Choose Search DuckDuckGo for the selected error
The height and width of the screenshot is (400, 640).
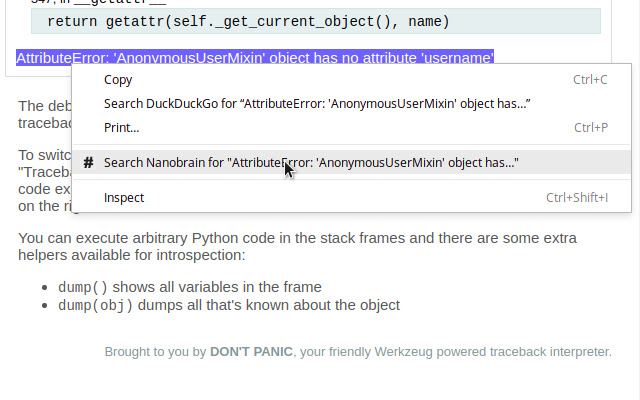[316, 104]
